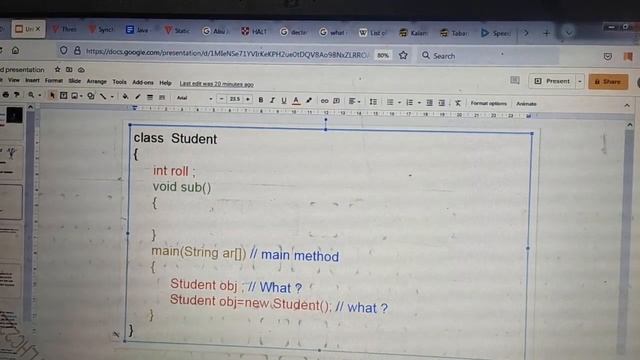Viewport: 640px width, 360px height.
Task: Bookmark this page with the star icon
Action: [403, 55]
